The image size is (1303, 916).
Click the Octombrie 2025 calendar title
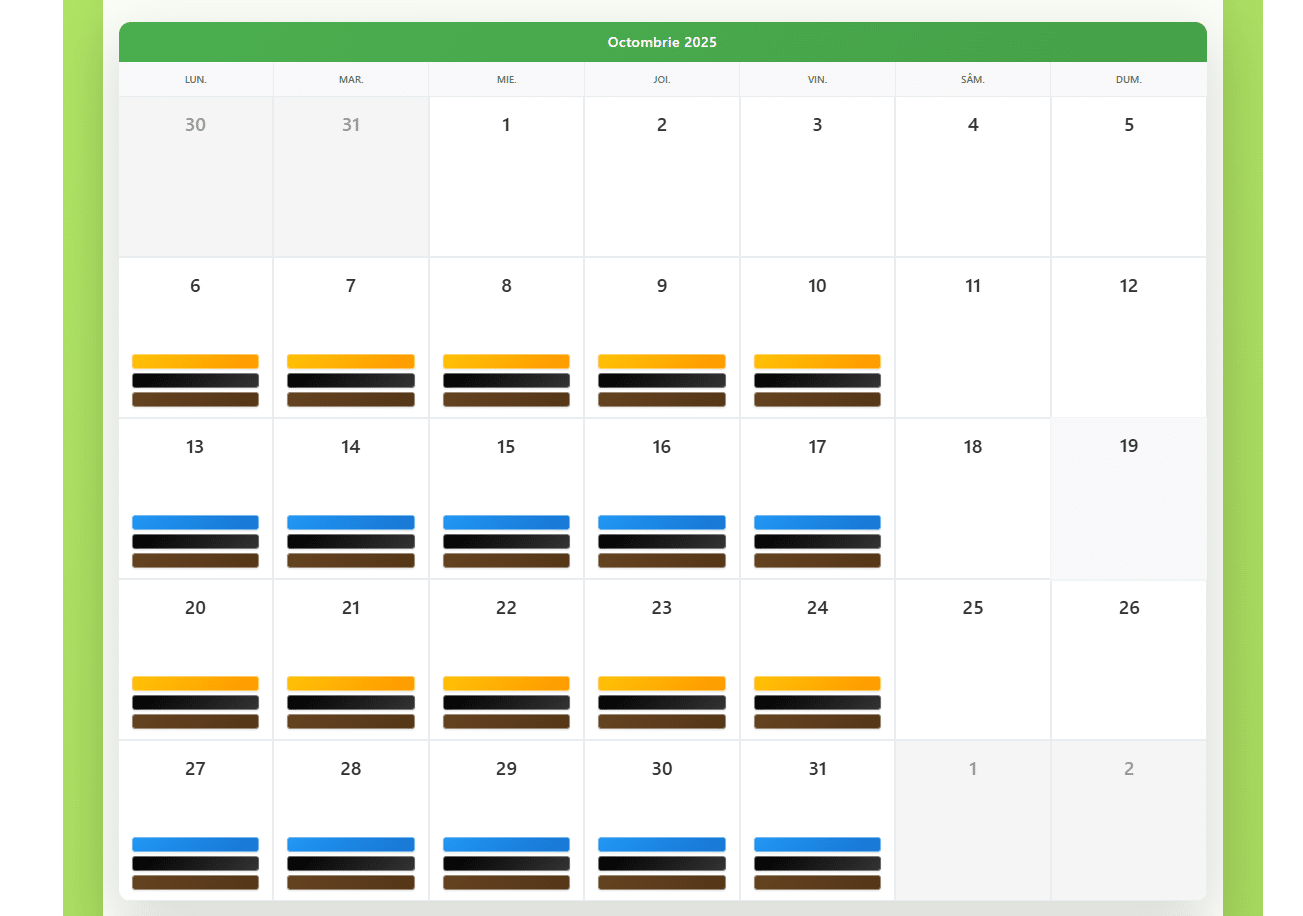(x=662, y=42)
